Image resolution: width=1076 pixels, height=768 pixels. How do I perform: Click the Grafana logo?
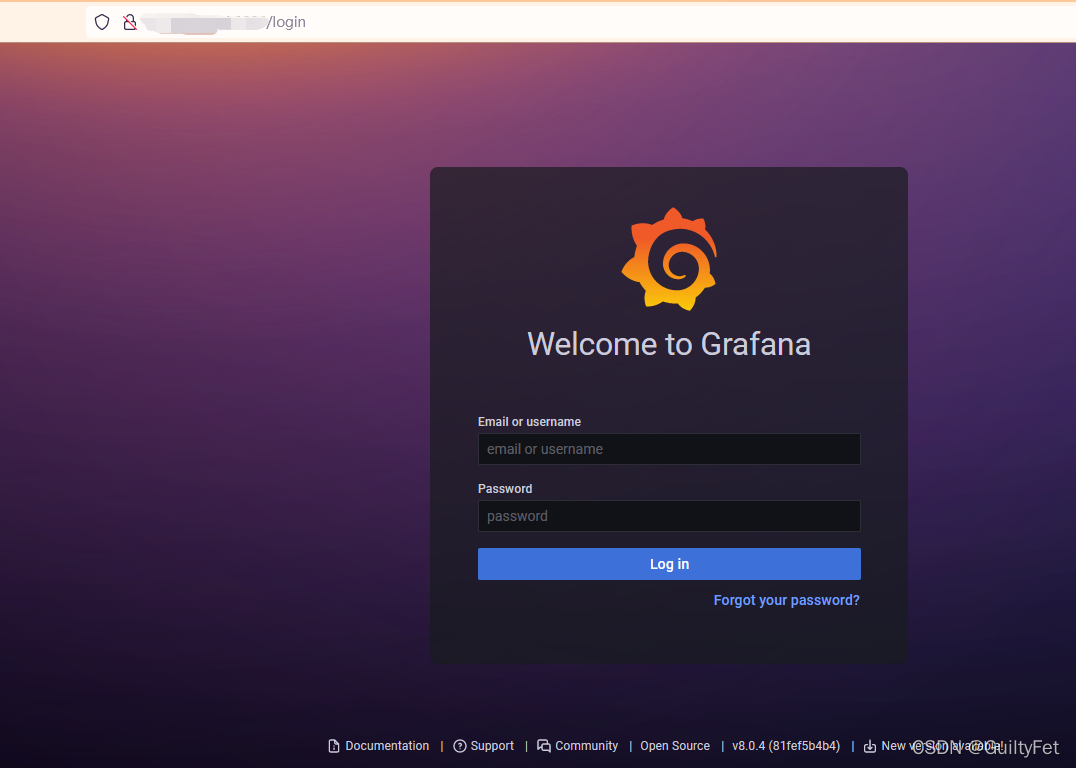click(669, 259)
